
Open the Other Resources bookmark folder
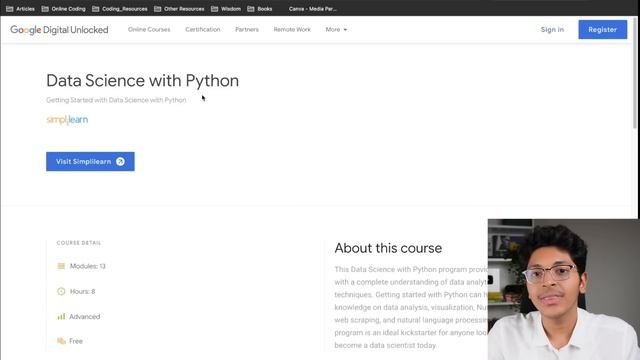179,9
